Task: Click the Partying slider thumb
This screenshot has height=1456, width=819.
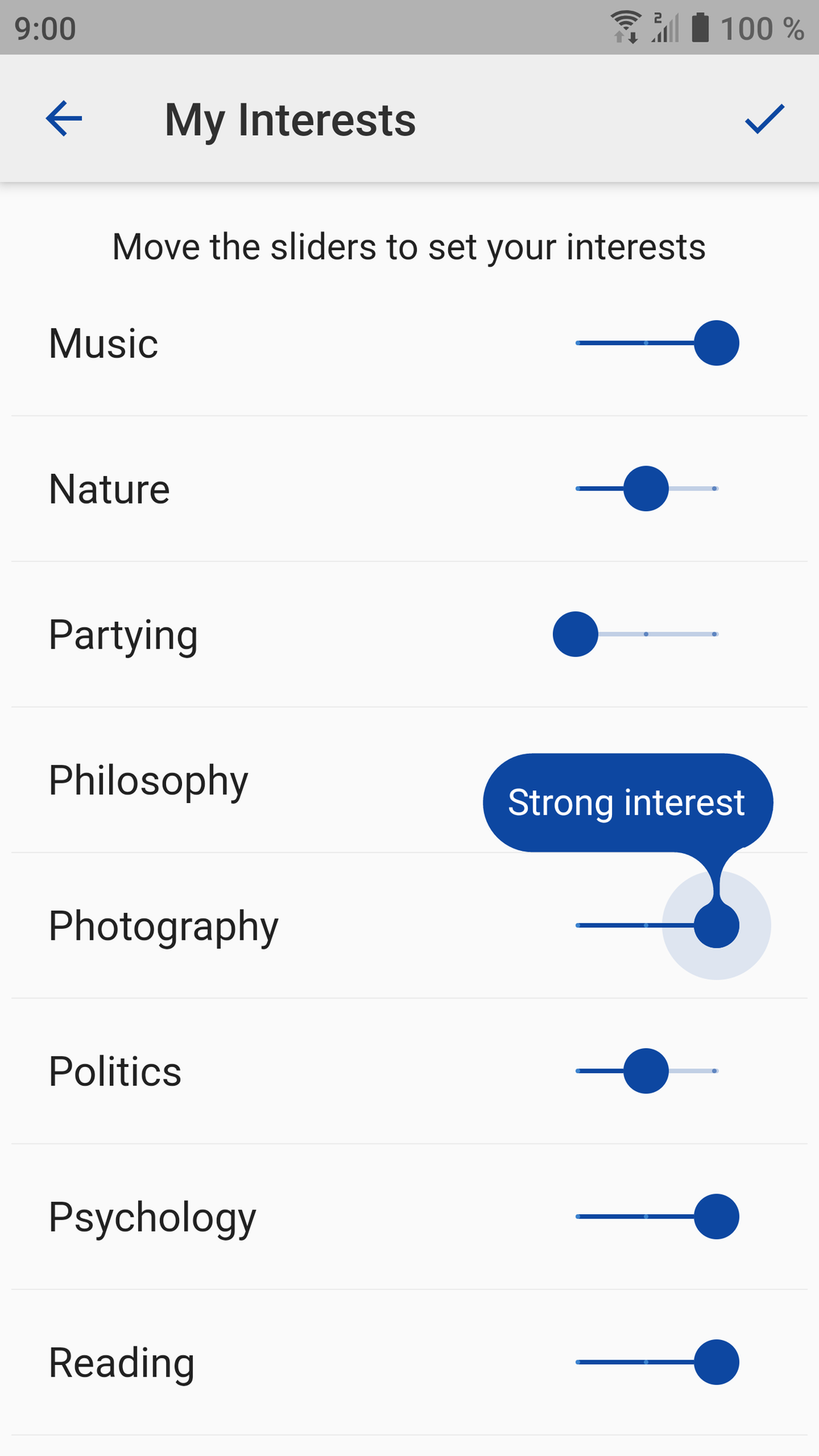Action: coord(576,634)
